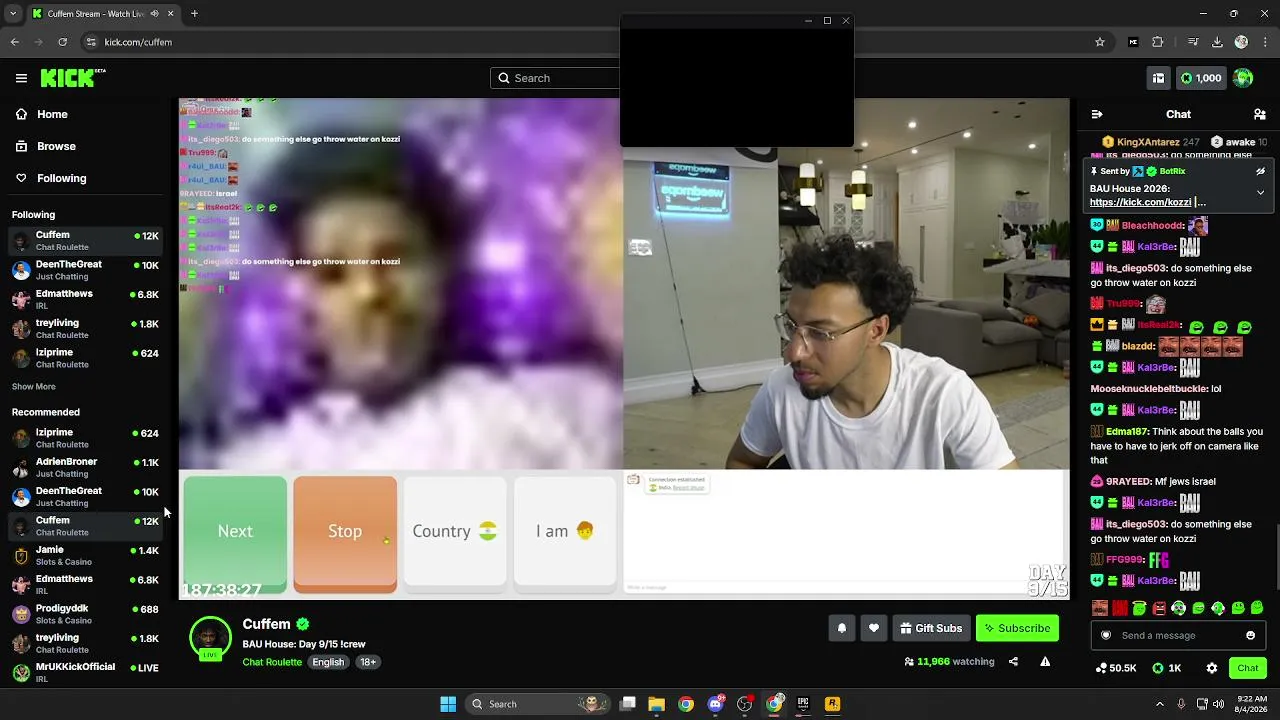
Task: Open MrUKKickOfficial live channel
Action: pyautogui.click(x=86, y=672)
